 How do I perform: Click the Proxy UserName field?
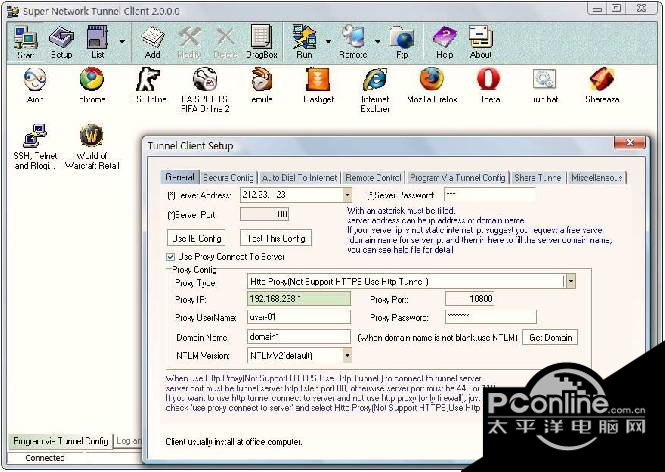pyautogui.click(x=299, y=317)
